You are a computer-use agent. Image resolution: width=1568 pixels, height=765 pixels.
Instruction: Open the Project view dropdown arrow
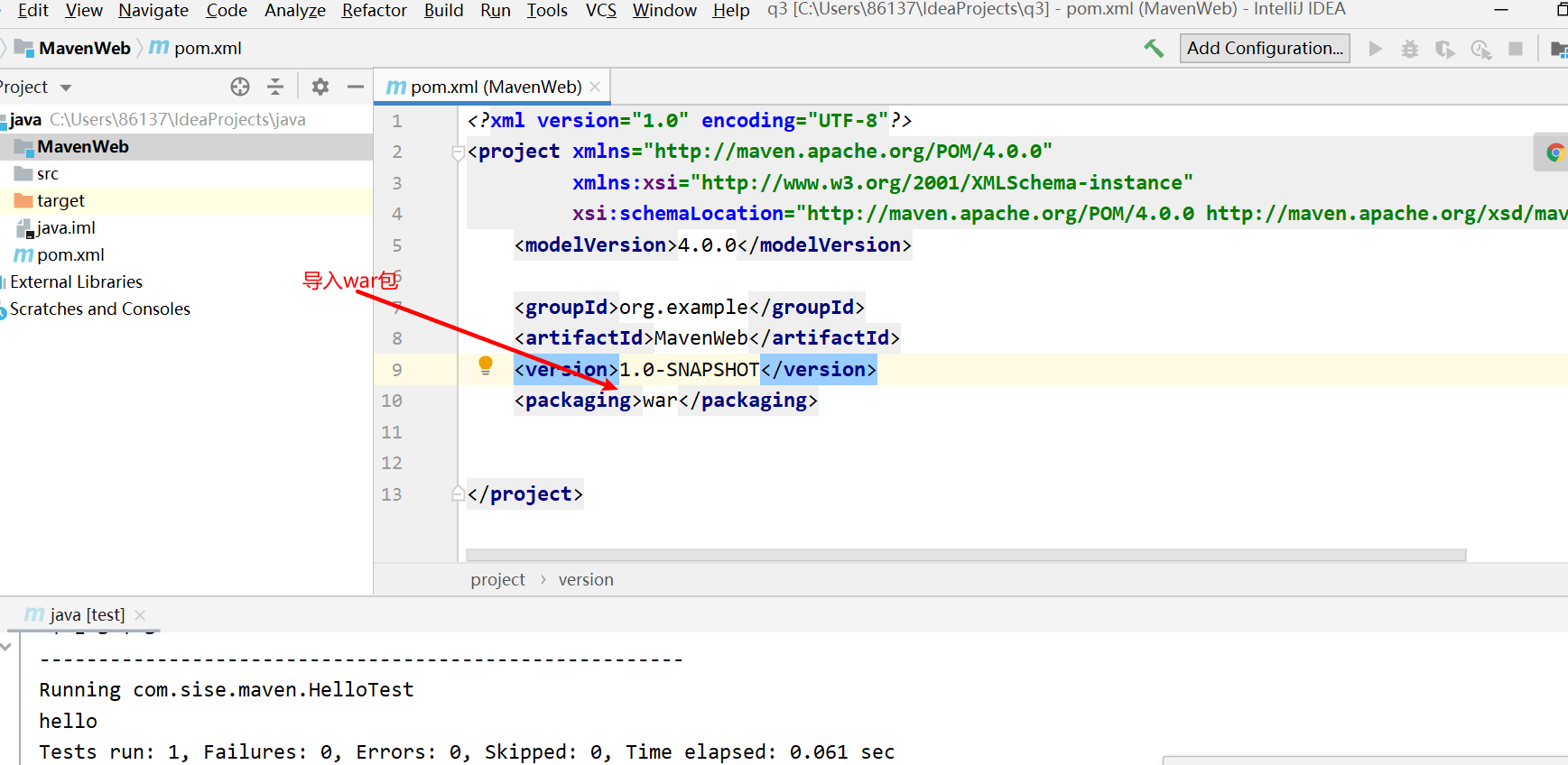click(66, 88)
